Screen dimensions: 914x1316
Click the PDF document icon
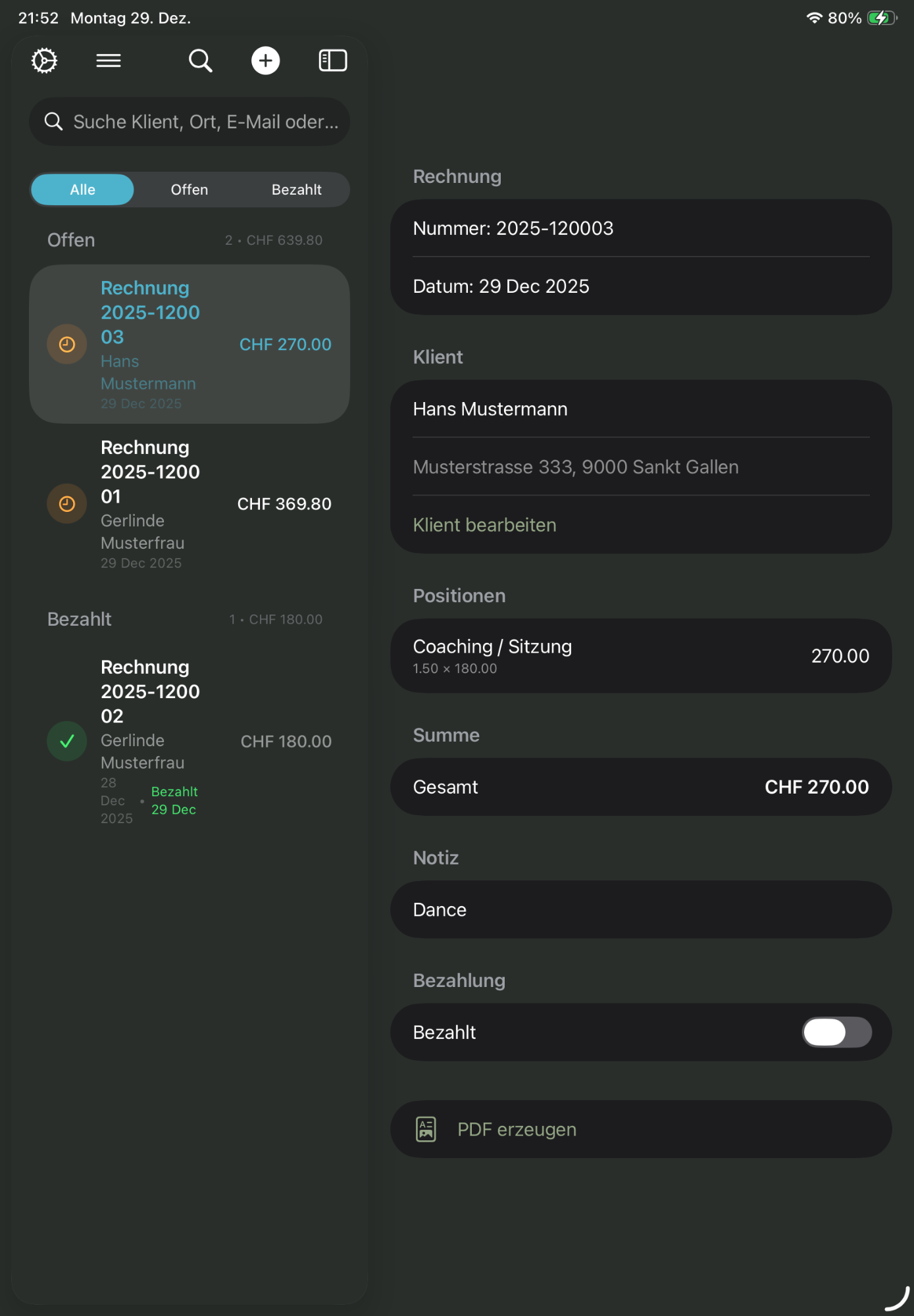click(426, 1129)
